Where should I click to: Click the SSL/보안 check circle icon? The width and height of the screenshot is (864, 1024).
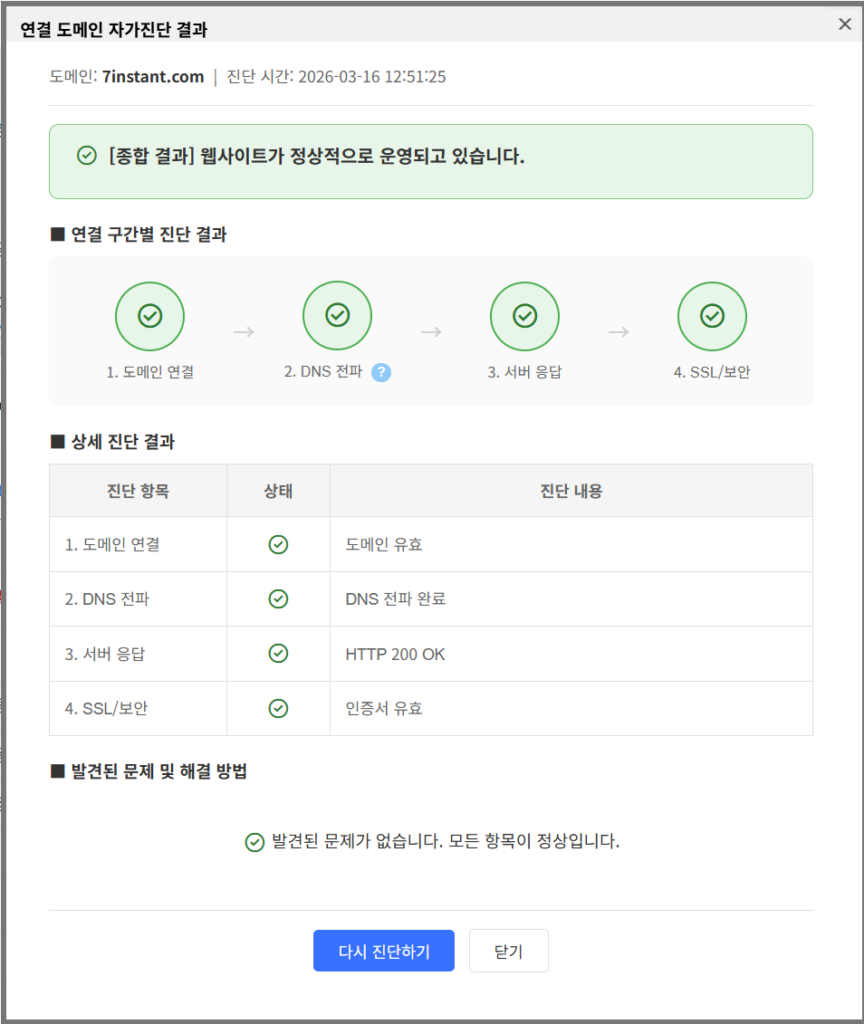tap(711, 315)
